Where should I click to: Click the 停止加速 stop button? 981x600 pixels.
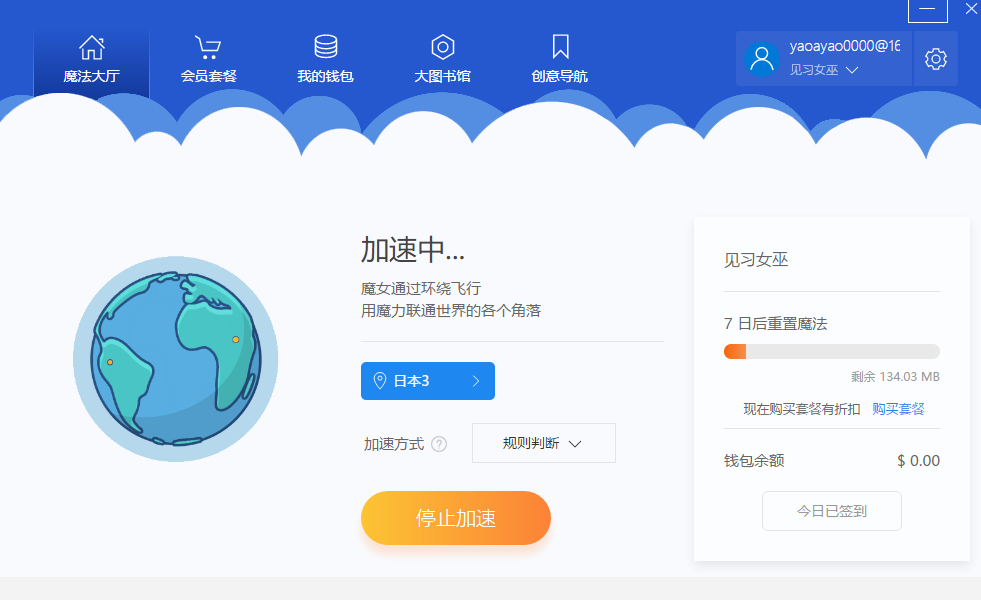[455, 518]
